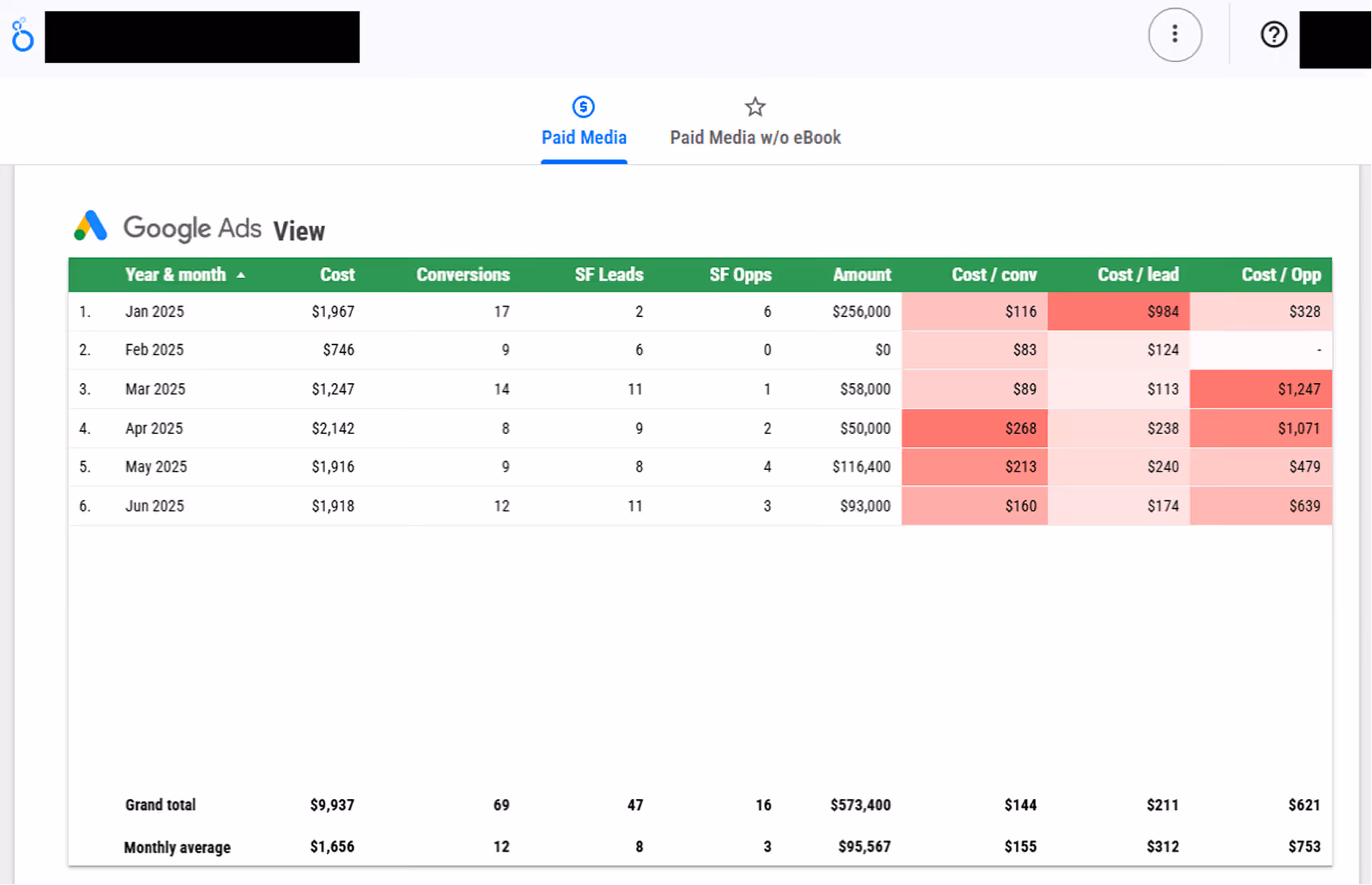The width and height of the screenshot is (1372, 885).
Task: Click the dollar icon above Paid Media
Action: click(582, 106)
